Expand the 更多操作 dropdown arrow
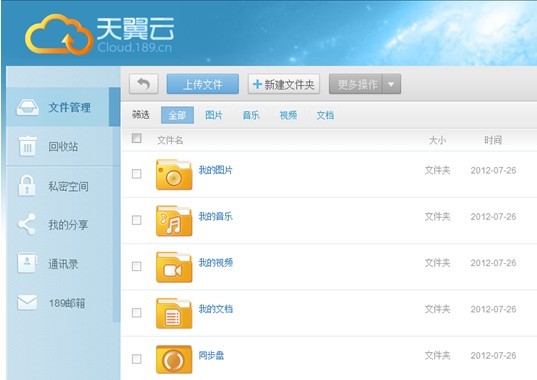The width and height of the screenshot is (537, 380). click(x=391, y=84)
